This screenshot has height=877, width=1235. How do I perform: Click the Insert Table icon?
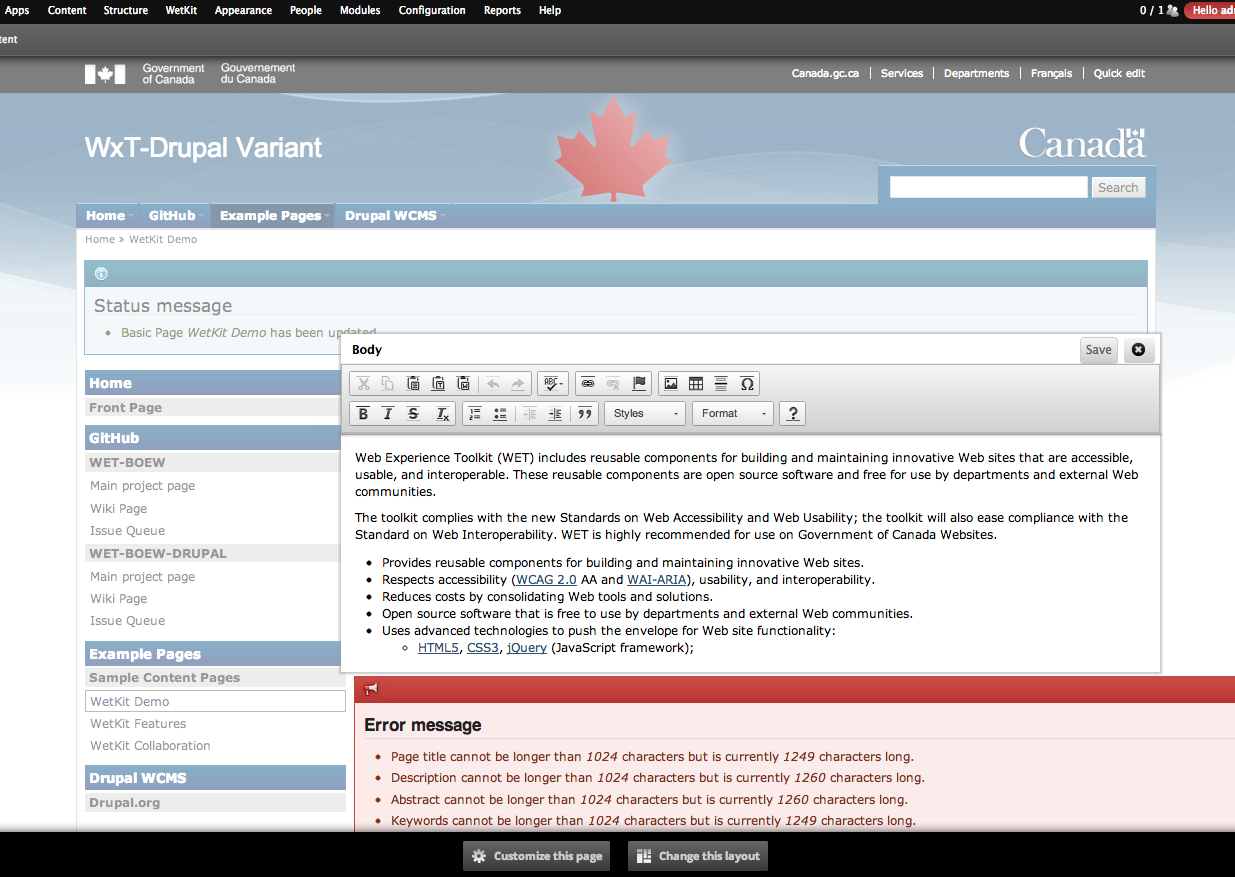[x=696, y=383]
